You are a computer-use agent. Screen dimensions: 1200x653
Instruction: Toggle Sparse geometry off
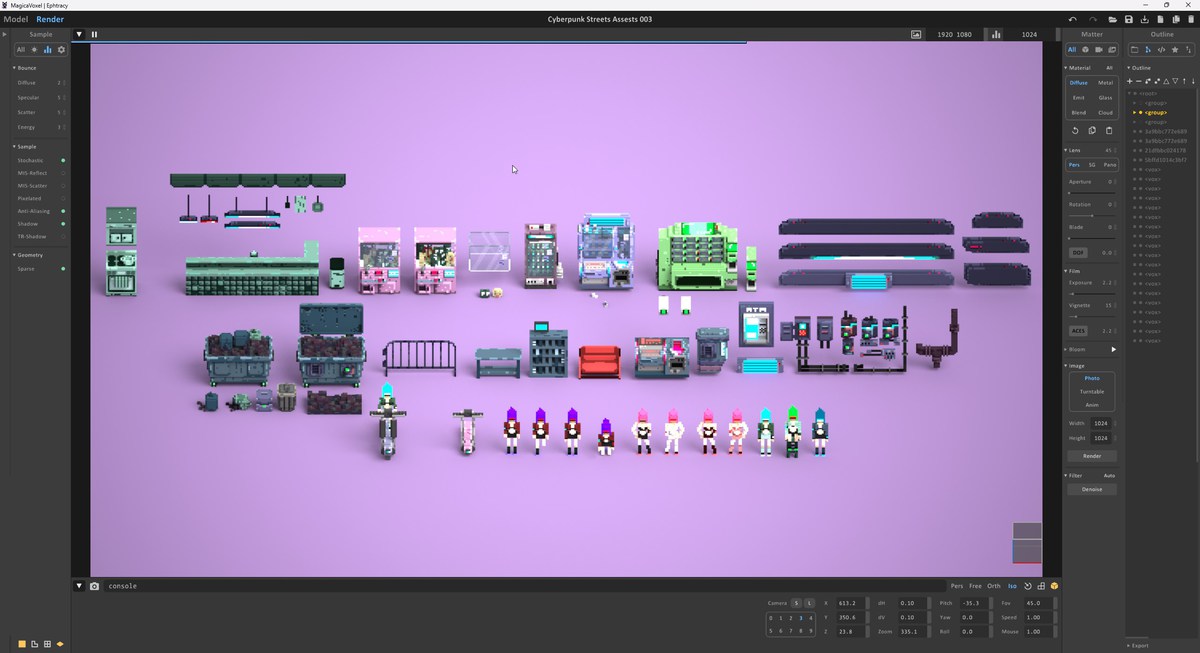[61, 268]
